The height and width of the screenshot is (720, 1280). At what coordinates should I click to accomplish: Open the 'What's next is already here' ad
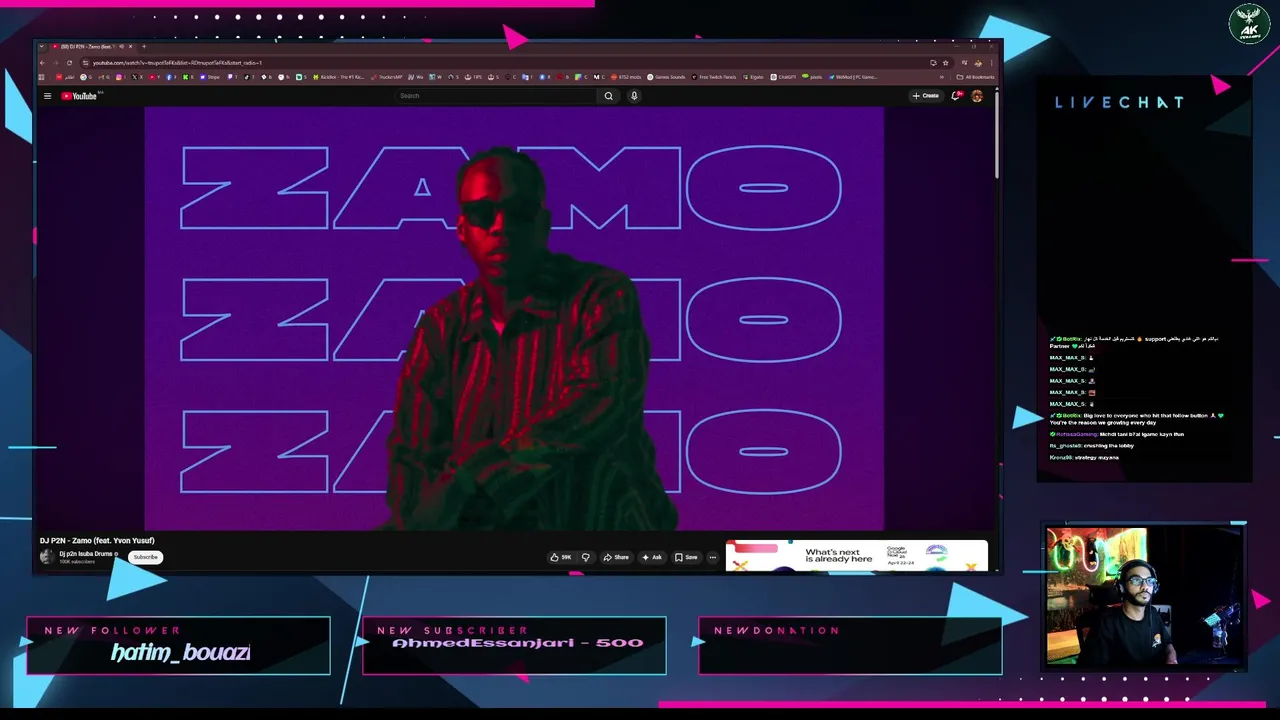pos(857,556)
